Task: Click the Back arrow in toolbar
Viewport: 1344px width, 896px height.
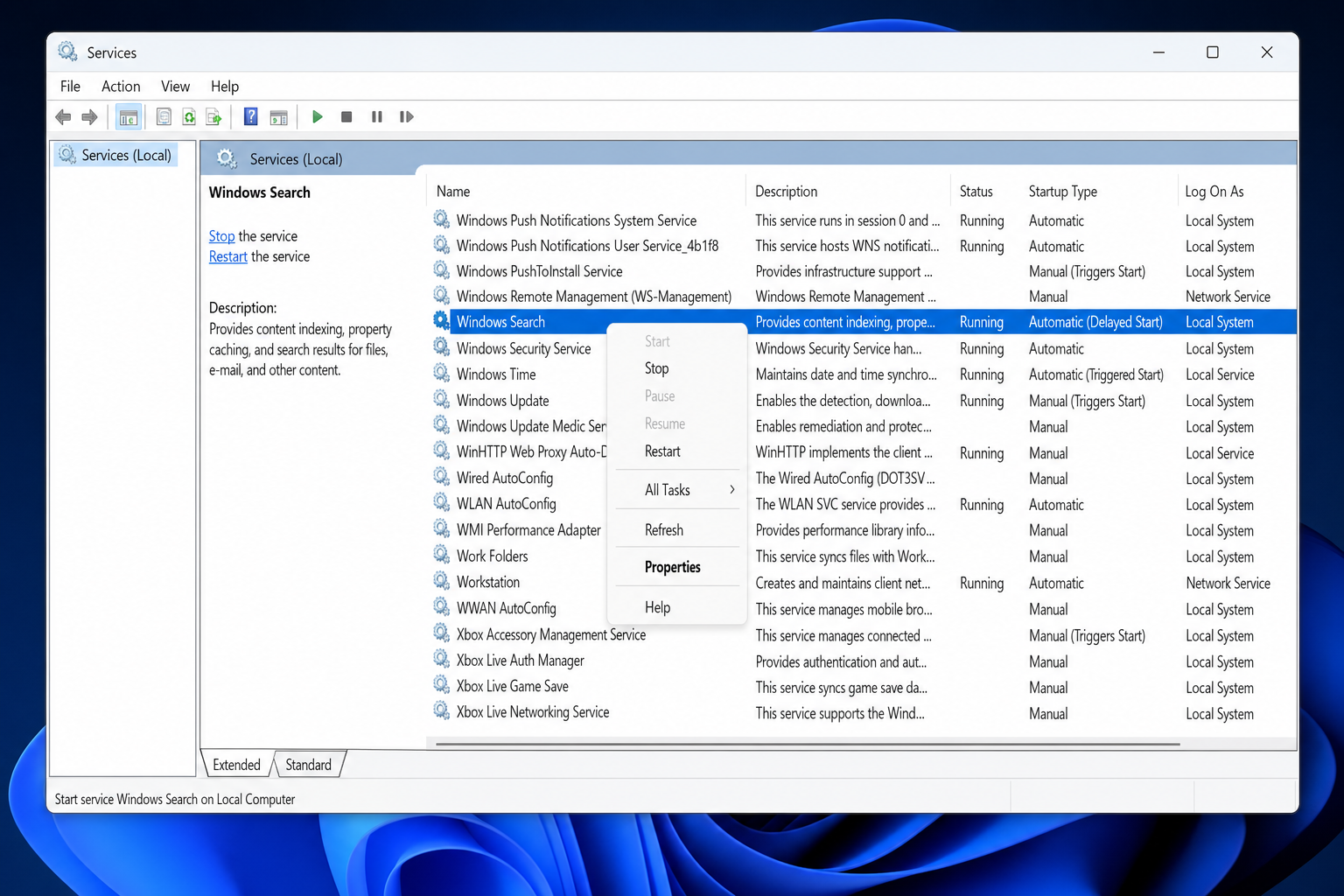Action: click(x=63, y=116)
